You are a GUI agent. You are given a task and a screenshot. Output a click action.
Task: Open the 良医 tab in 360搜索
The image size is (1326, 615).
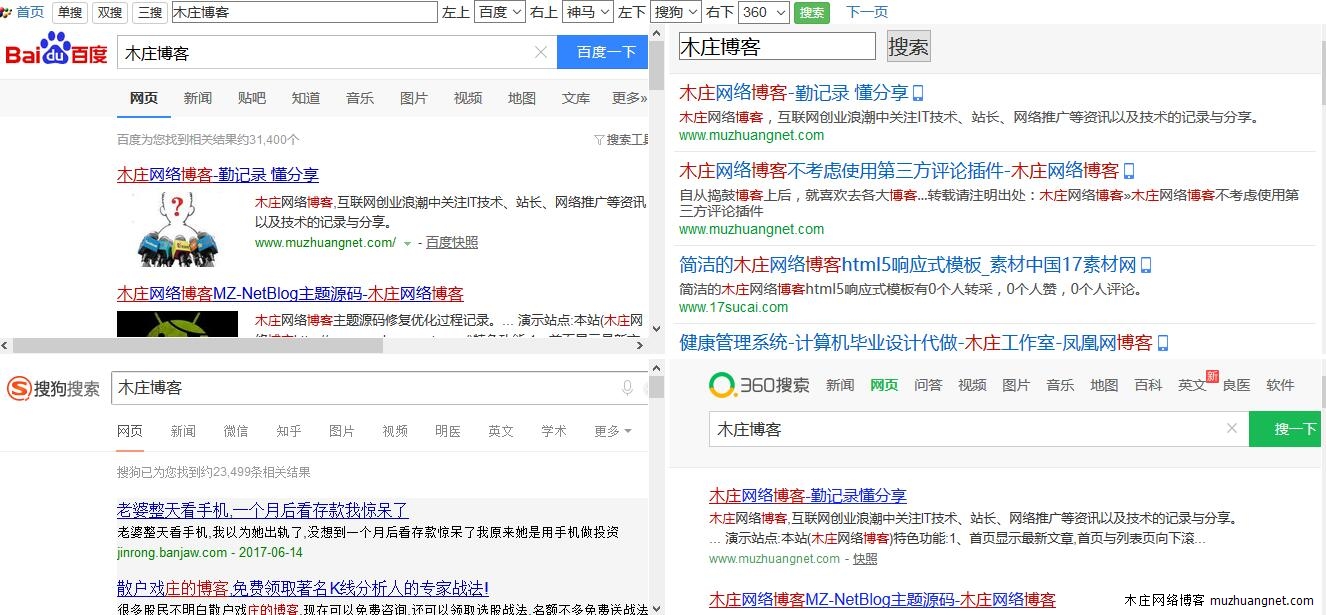pyautogui.click(x=1236, y=385)
